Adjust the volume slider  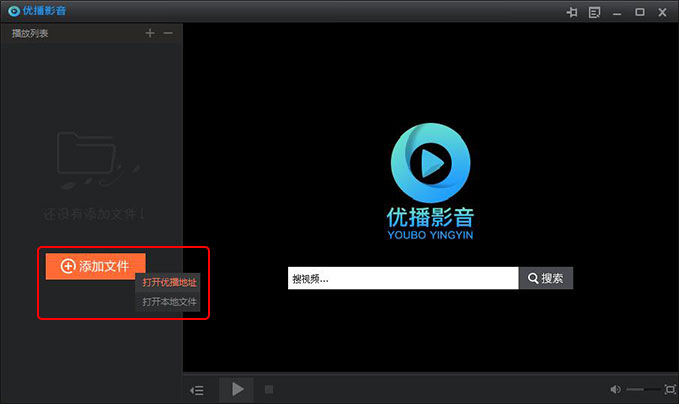(642, 389)
